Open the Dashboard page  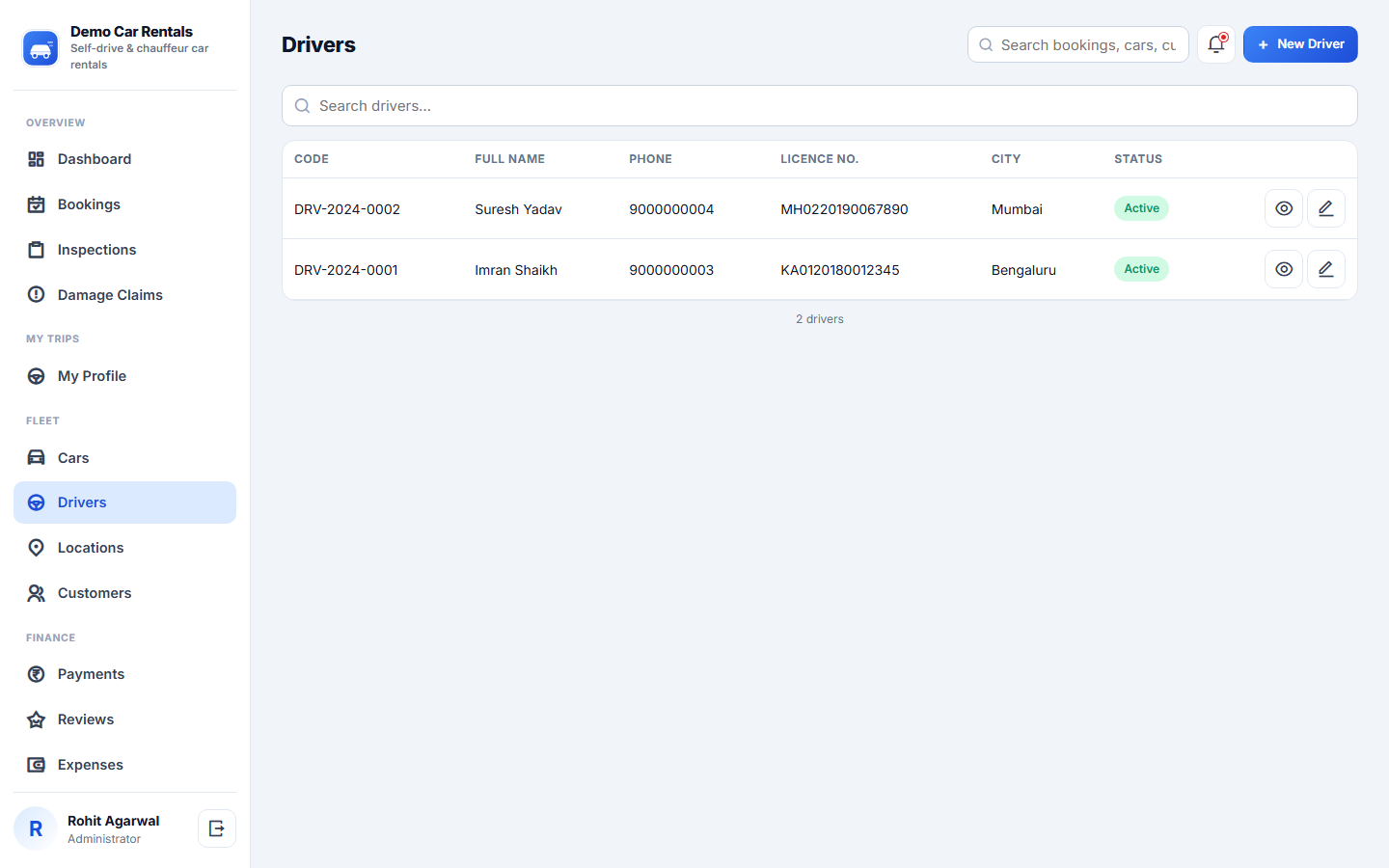coord(124,159)
